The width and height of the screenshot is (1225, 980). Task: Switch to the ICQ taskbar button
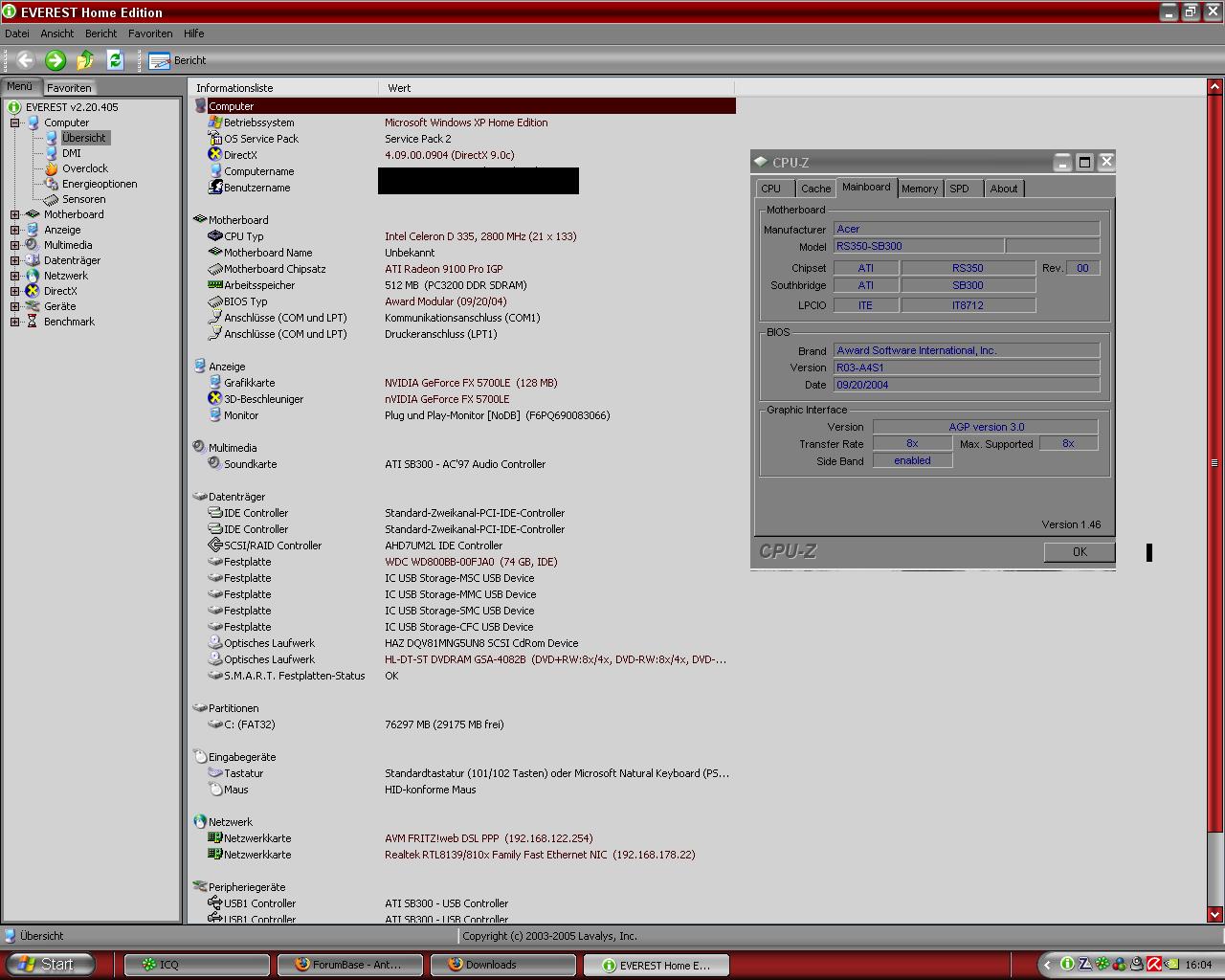click(x=196, y=965)
